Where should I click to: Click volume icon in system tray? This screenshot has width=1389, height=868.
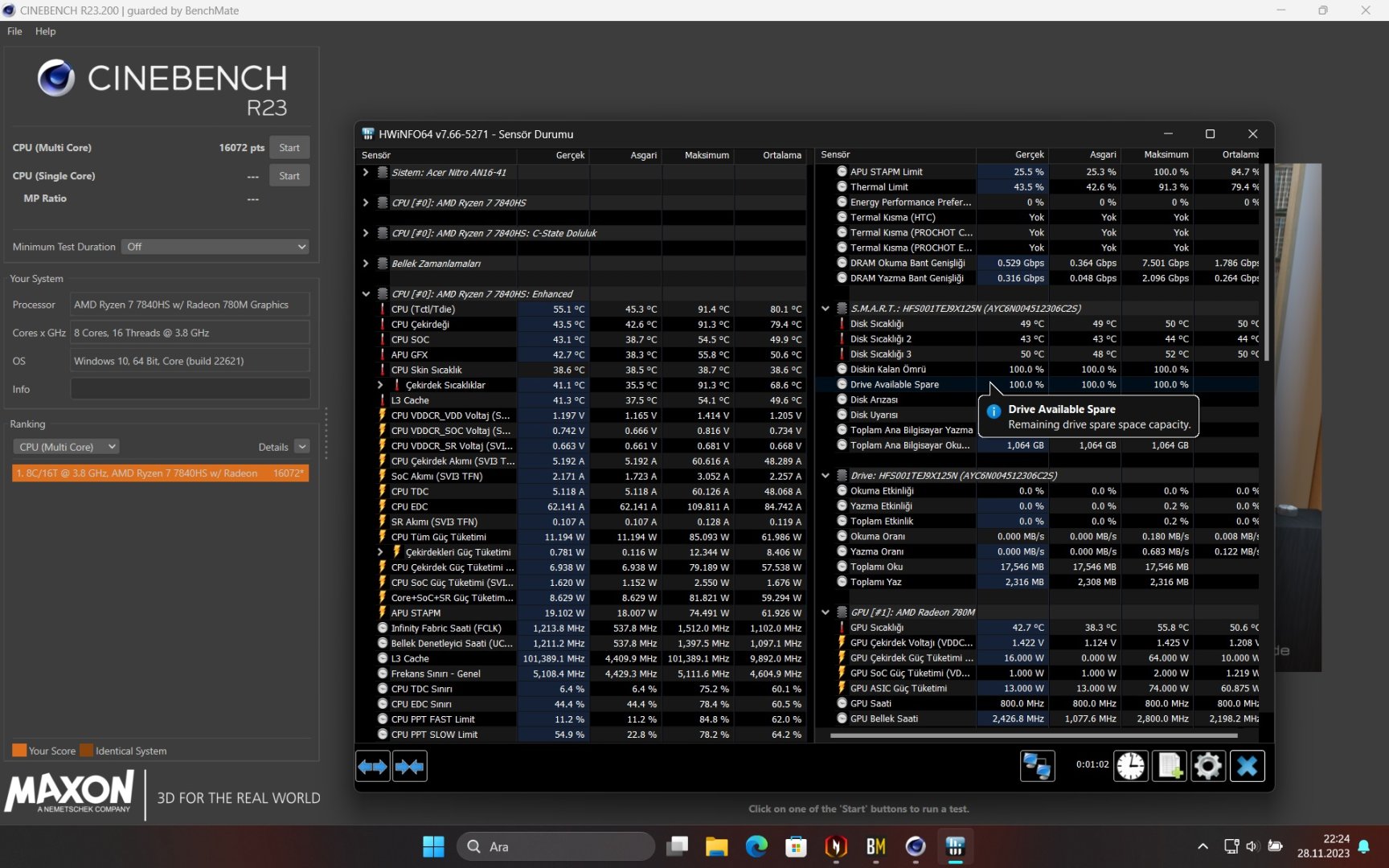coord(1252,846)
